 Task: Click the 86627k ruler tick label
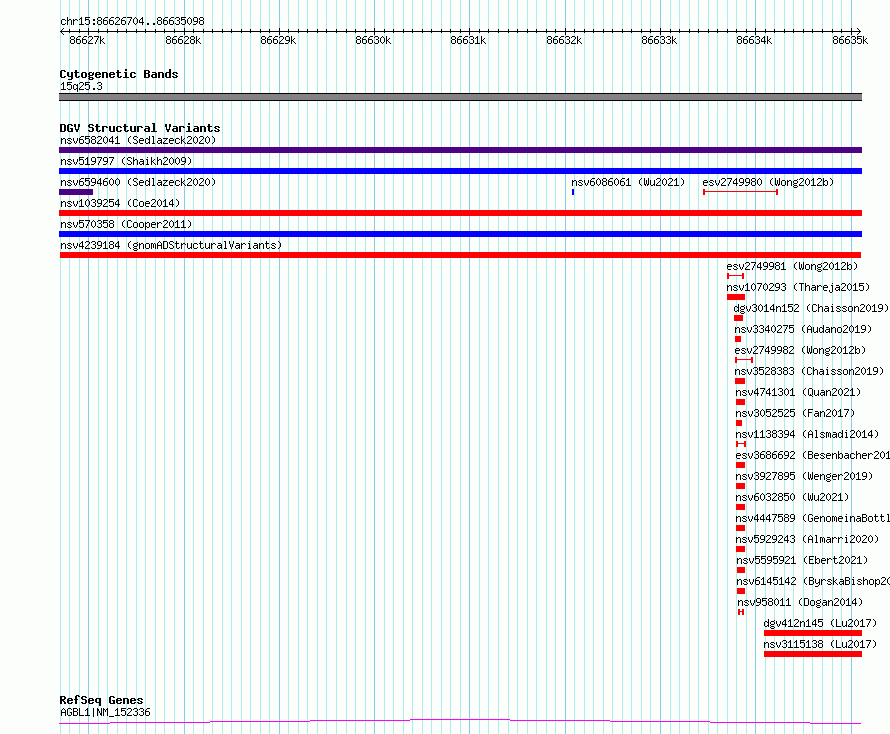87,40
